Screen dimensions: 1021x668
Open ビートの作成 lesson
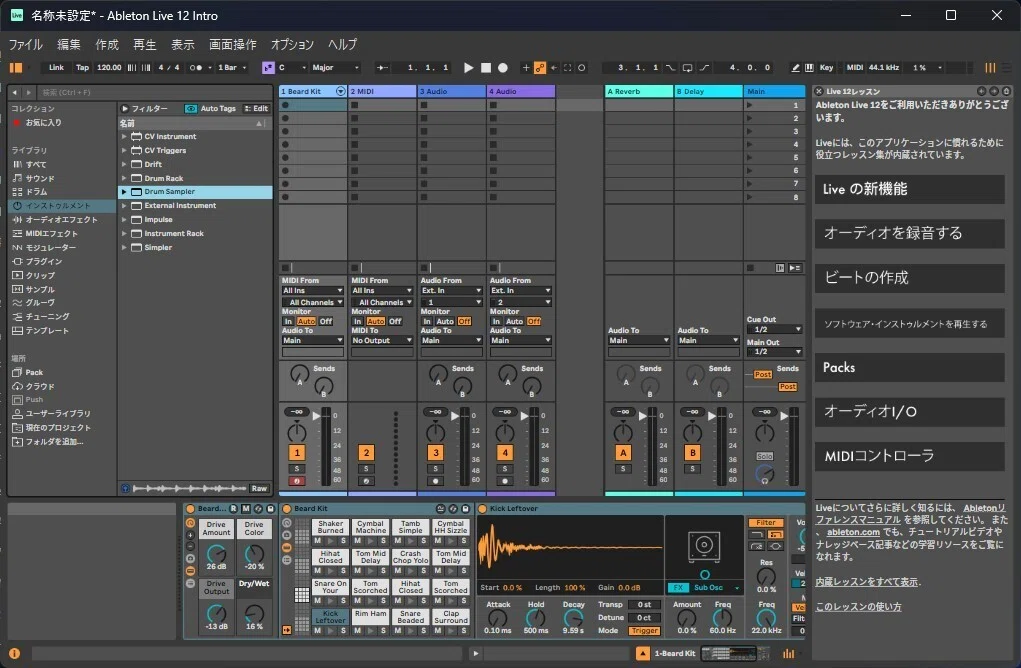tap(910, 278)
